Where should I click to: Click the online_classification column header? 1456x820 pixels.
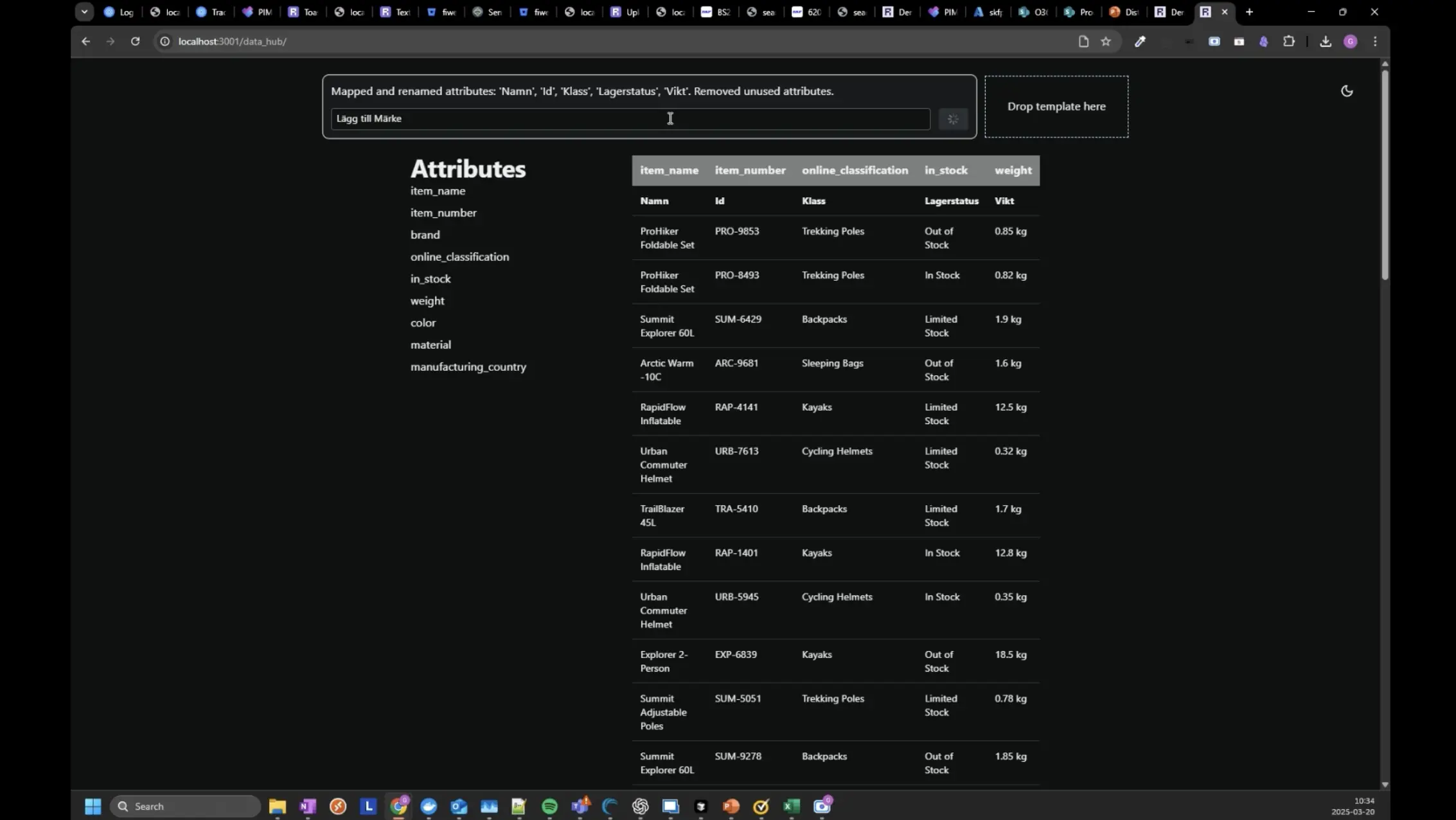pos(855,170)
